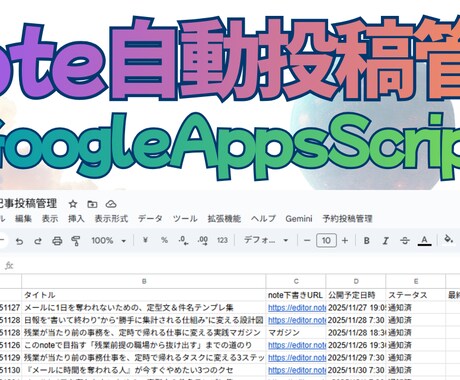460x380 pixels.
Task: Click the formula bar fx area
Action: point(9,266)
